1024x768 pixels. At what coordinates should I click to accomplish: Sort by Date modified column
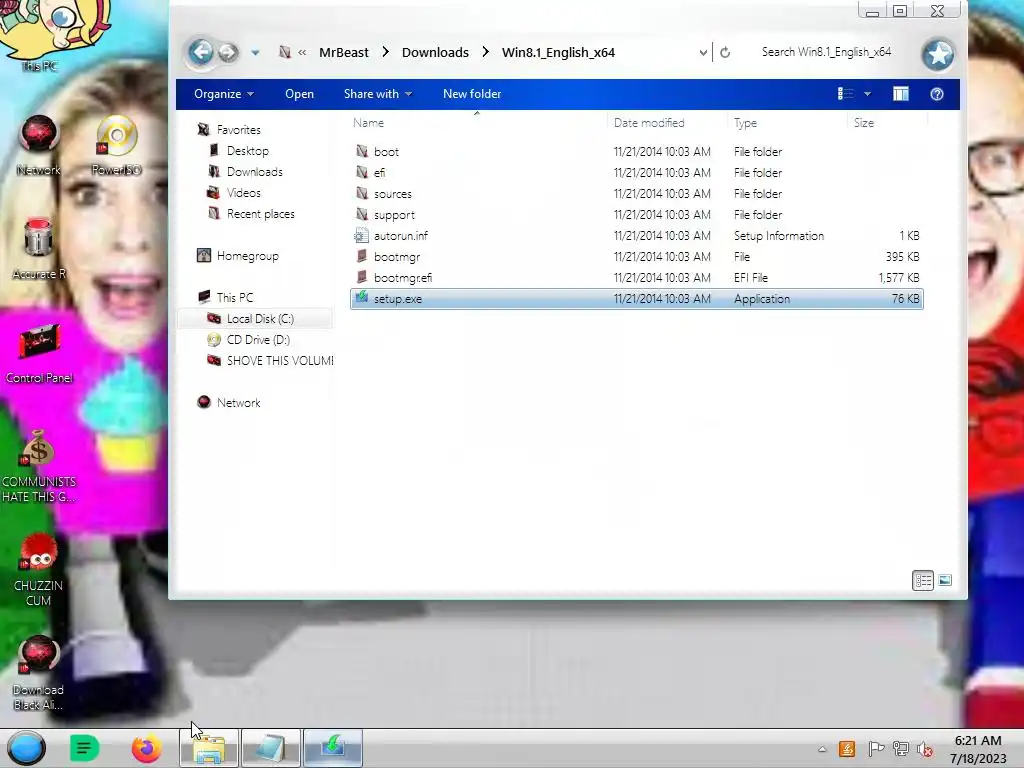(649, 122)
